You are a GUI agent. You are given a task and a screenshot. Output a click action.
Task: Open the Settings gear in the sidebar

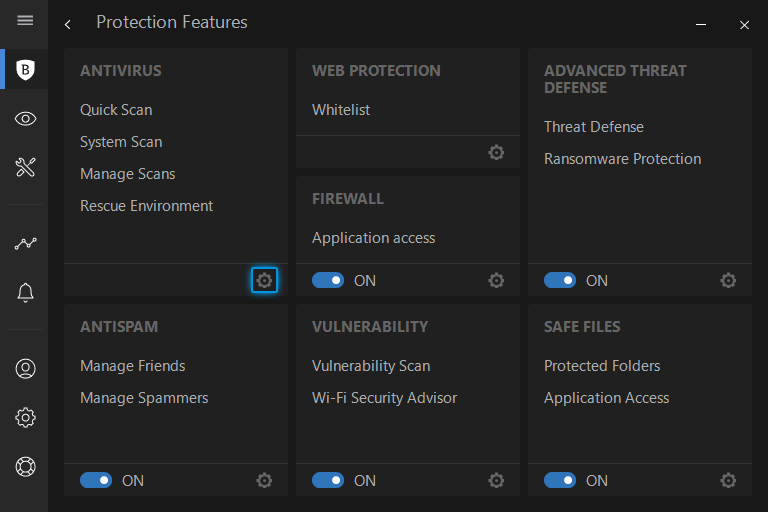pos(25,417)
